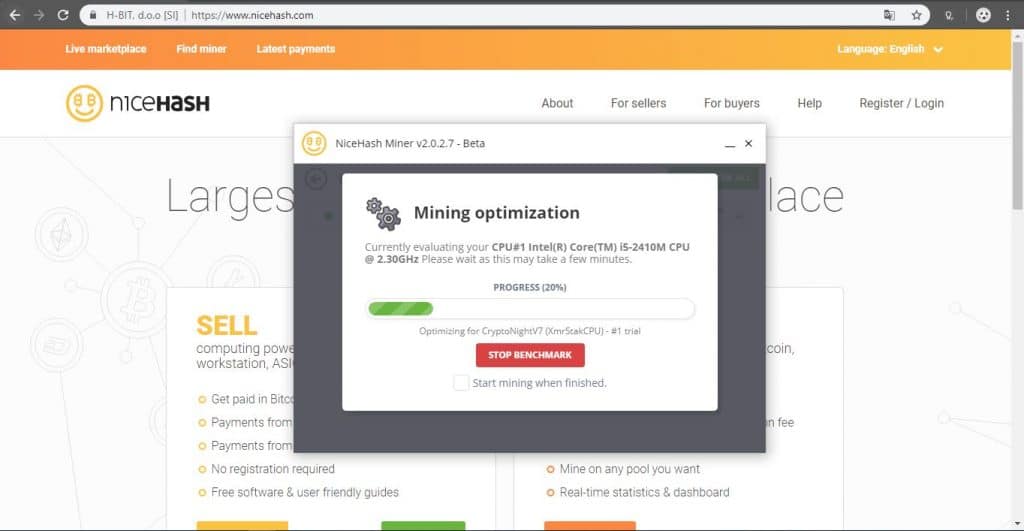
Task: Go to the For sellers page
Action: point(638,103)
